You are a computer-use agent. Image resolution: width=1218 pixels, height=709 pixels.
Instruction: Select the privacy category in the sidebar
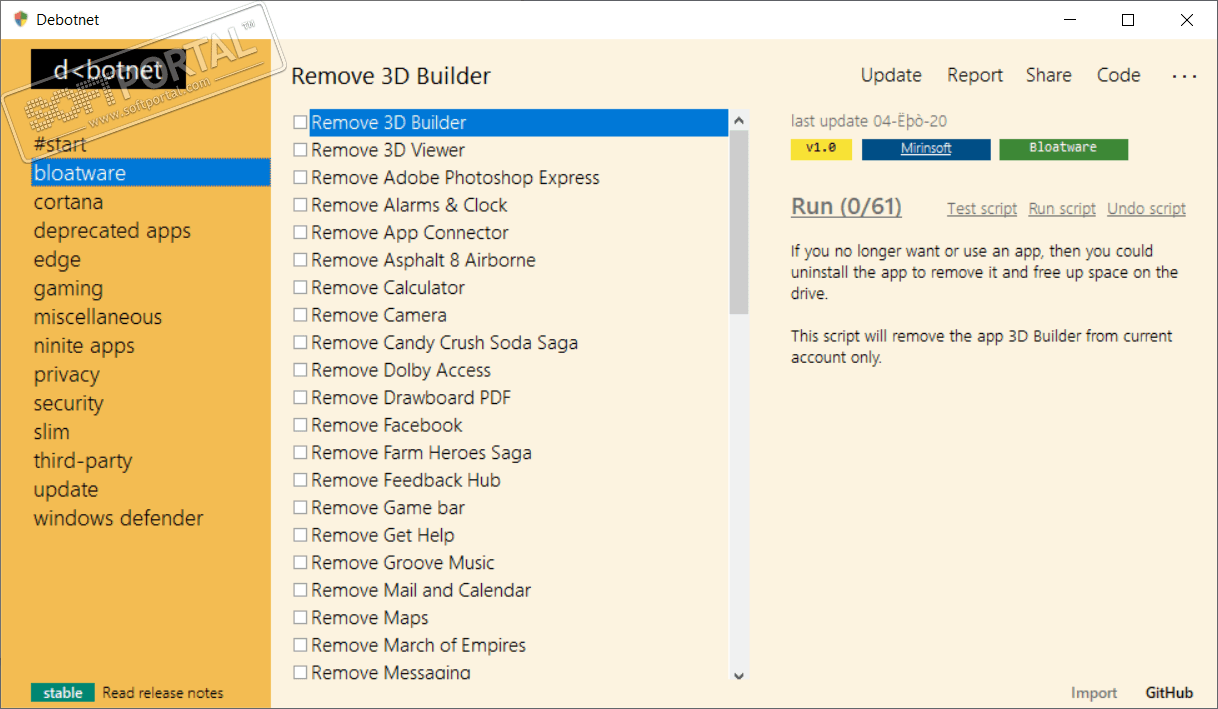pos(66,375)
